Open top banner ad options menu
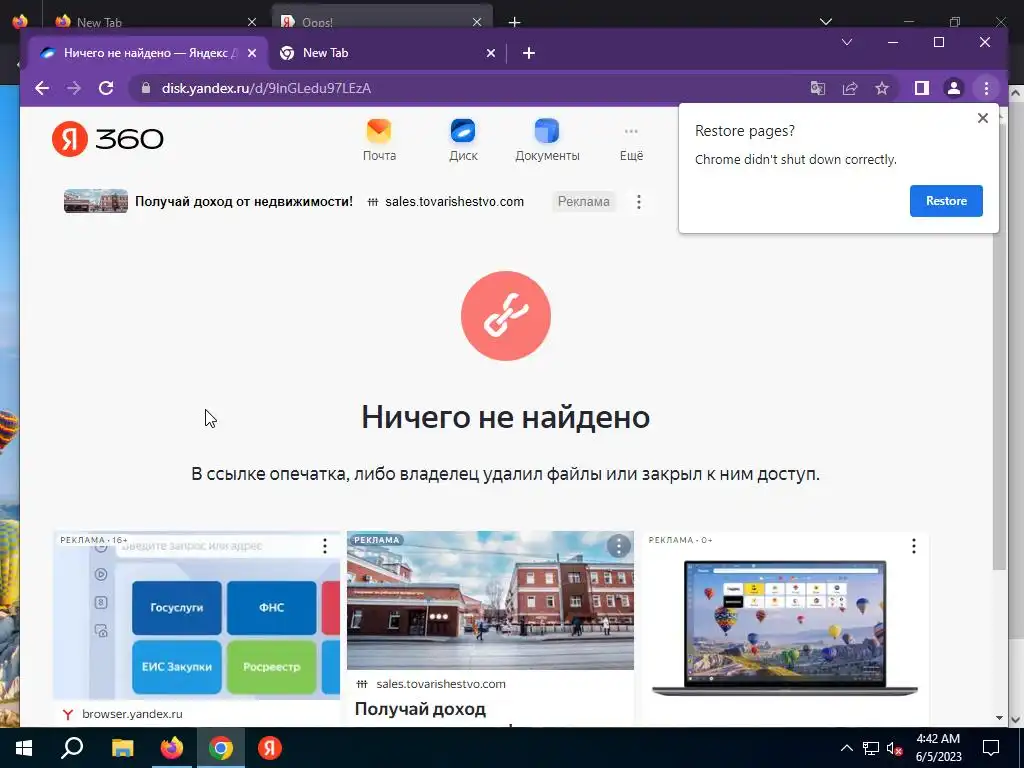 click(639, 202)
